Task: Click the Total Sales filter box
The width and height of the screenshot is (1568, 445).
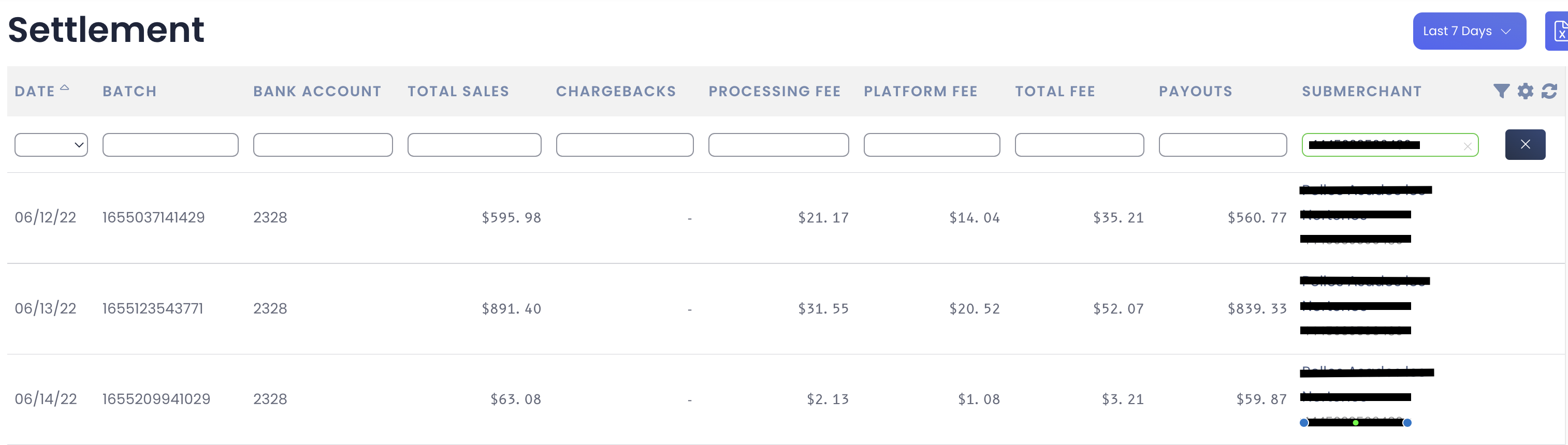Action: tap(474, 145)
